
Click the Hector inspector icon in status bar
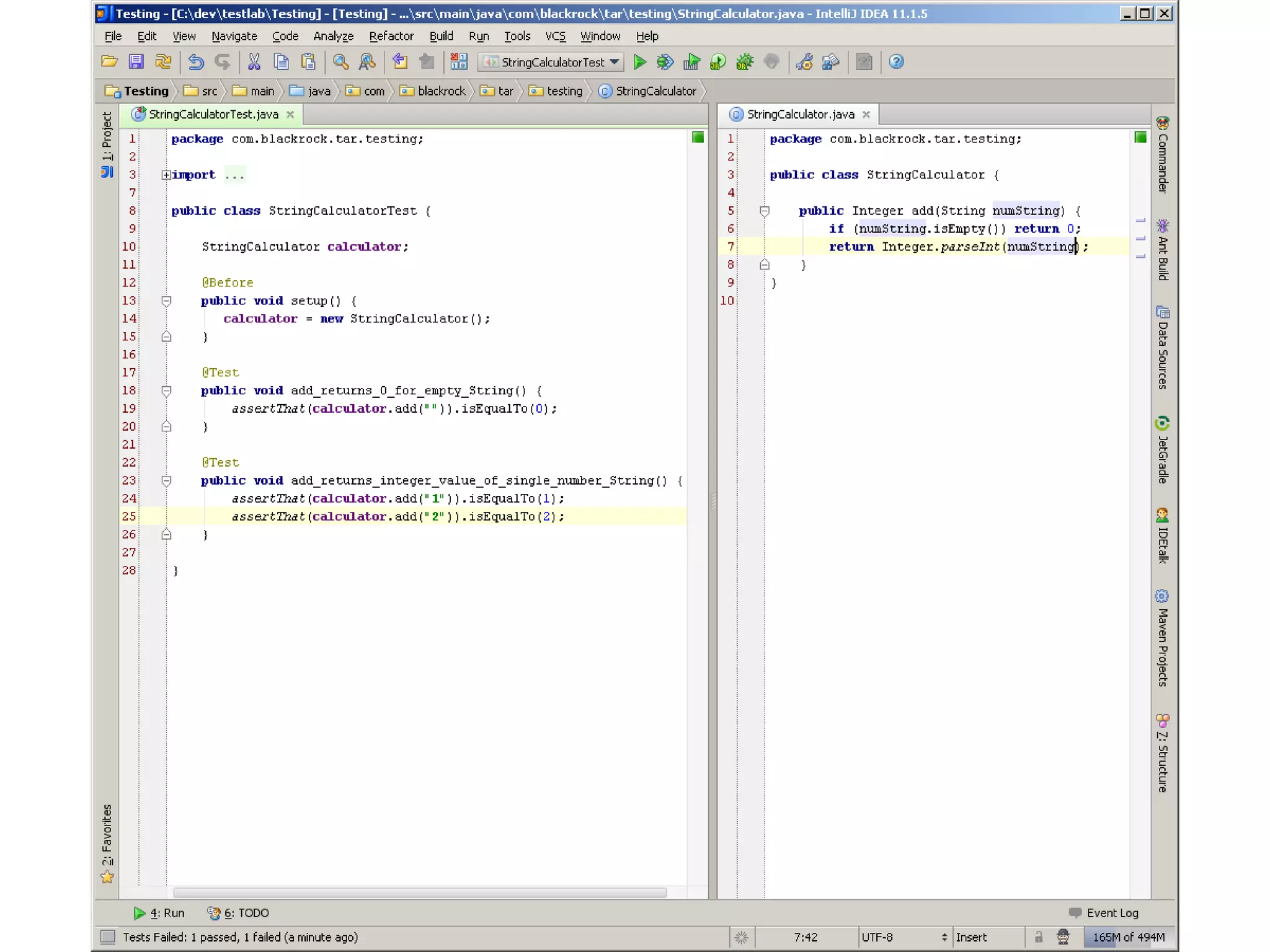point(1063,937)
